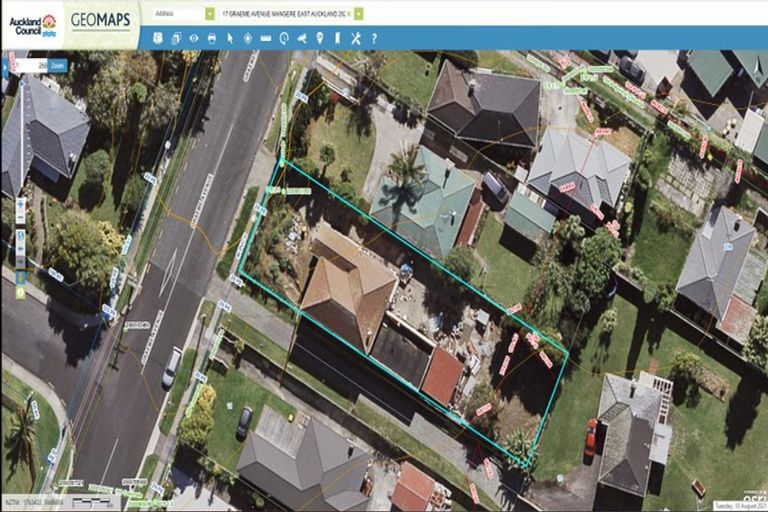Open the wrench and screwdriver tools
Screen dimensions: 768x512
point(356,38)
